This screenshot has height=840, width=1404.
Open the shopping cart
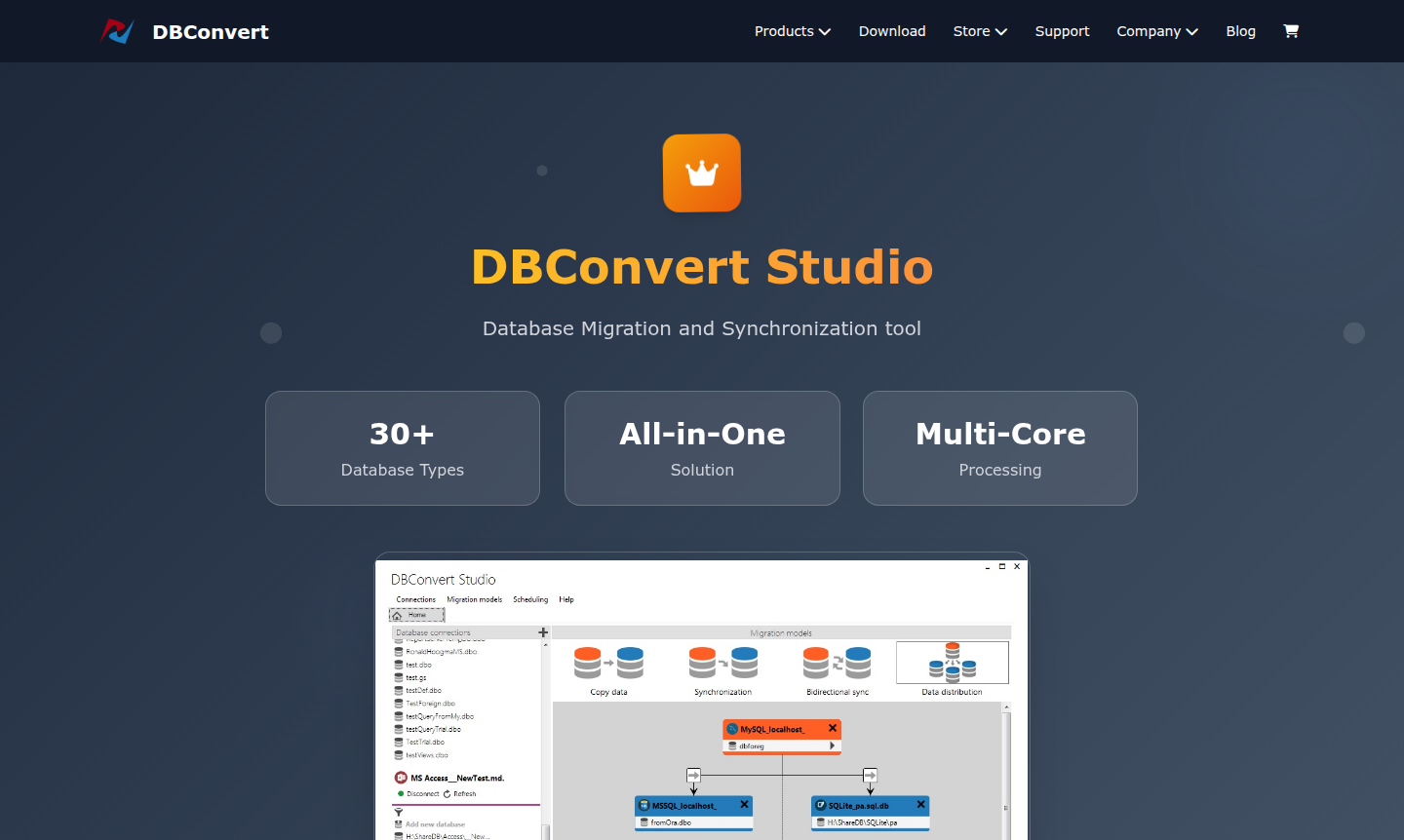(x=1291, y=31)
